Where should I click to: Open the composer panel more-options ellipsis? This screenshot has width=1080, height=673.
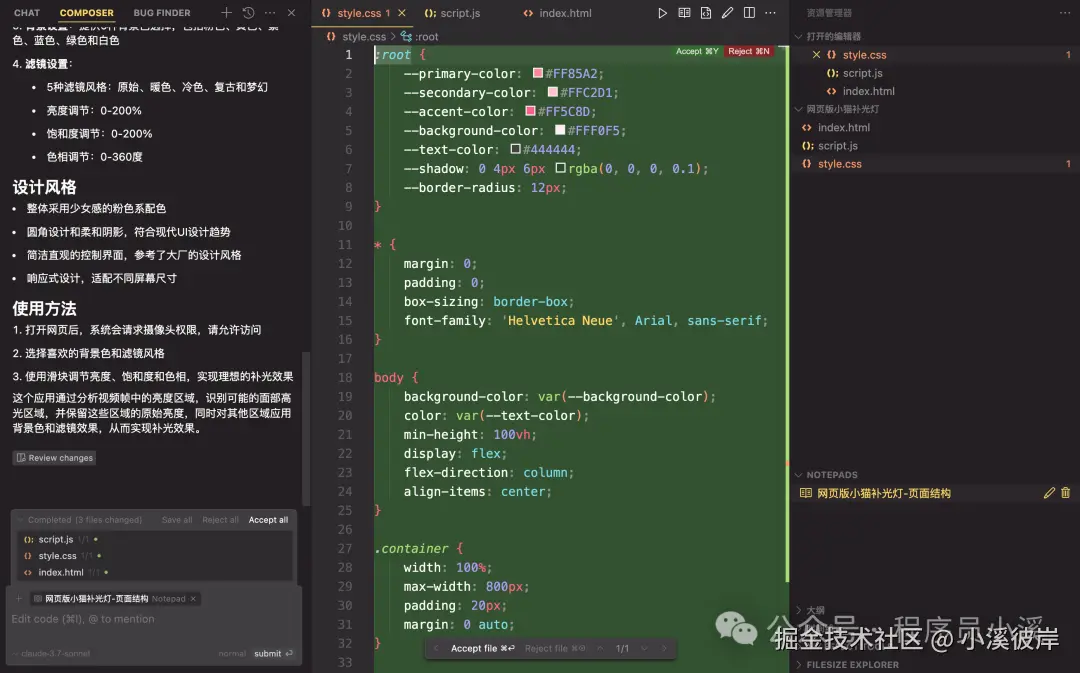pos(270,12)
